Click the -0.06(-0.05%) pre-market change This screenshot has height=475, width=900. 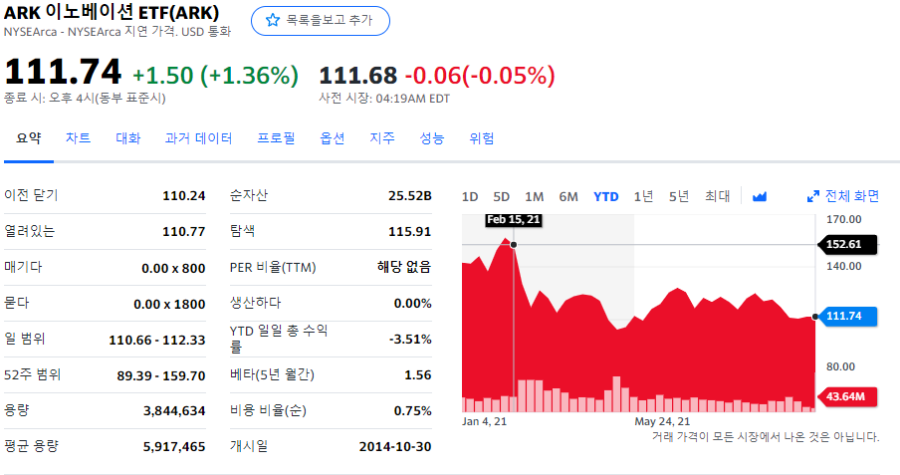coord(480,76)
